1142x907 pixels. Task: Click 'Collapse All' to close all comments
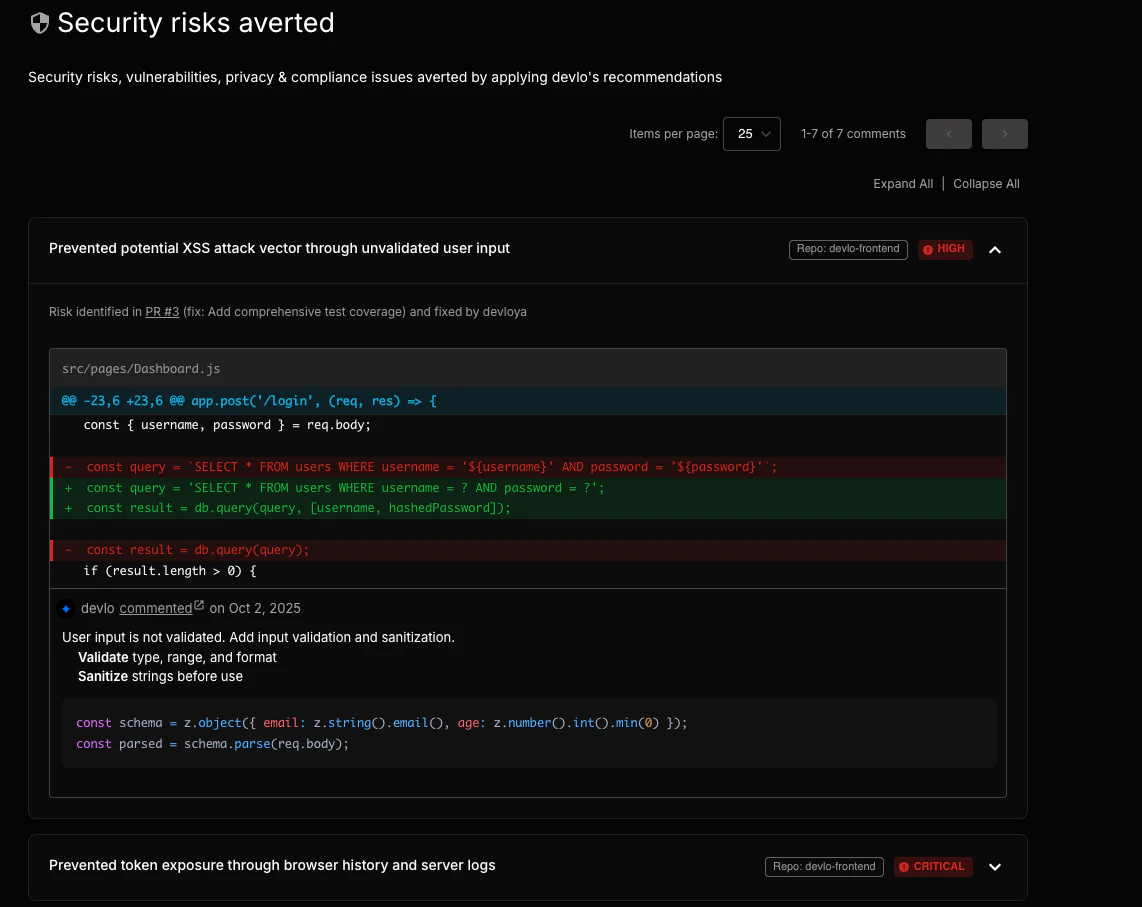tap(986, 183)
